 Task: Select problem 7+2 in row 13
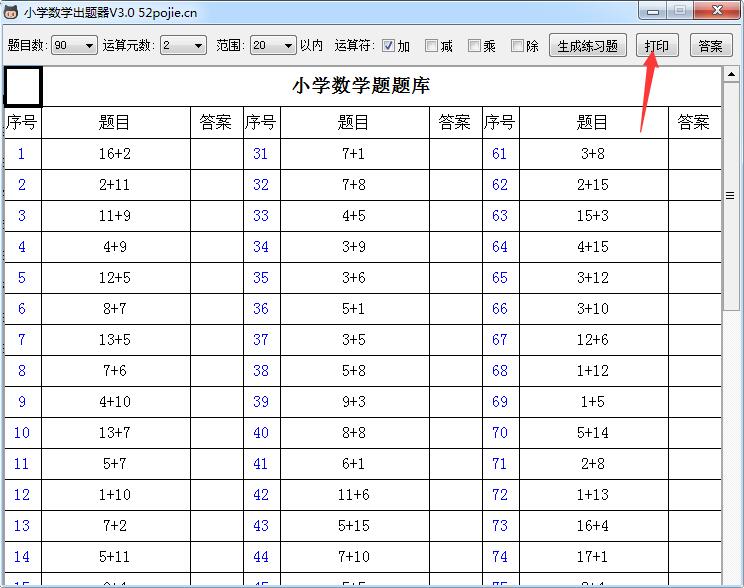pos(115,526)
